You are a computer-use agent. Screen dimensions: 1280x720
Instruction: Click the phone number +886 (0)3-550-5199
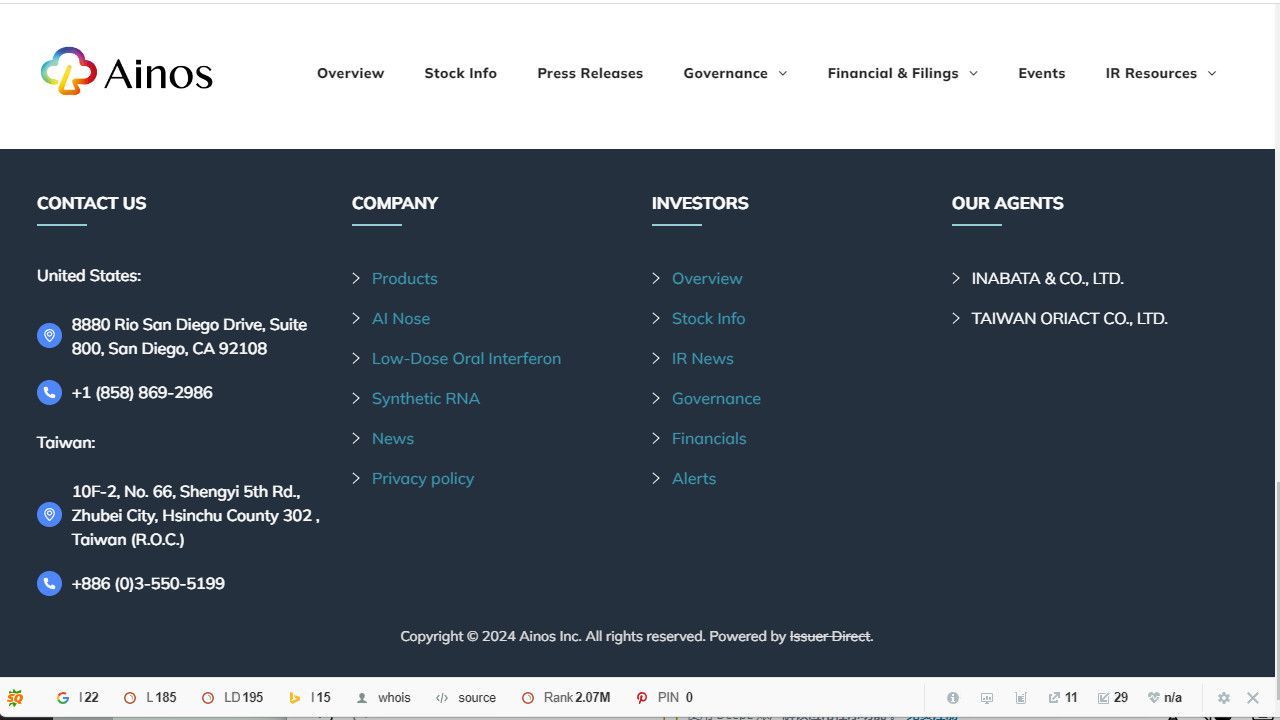click(x=148, y=583)
